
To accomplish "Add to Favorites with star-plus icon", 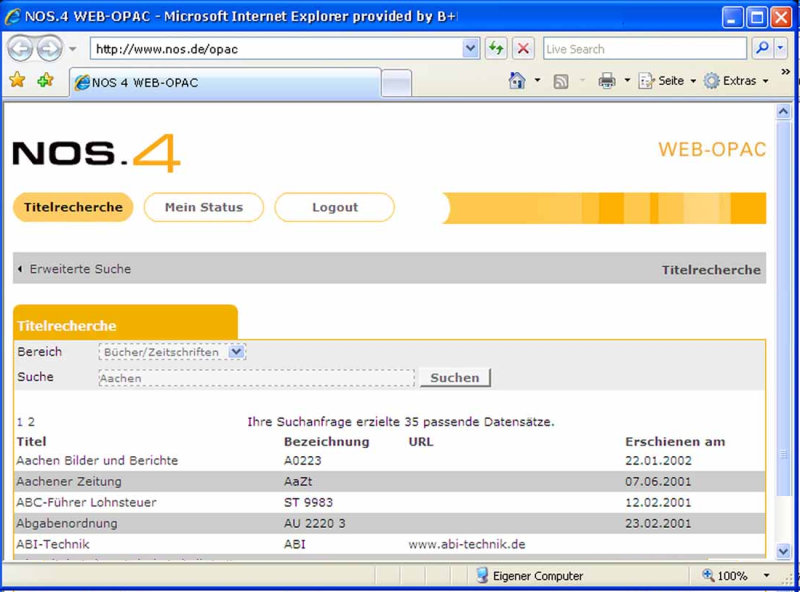I will point(45,80).
